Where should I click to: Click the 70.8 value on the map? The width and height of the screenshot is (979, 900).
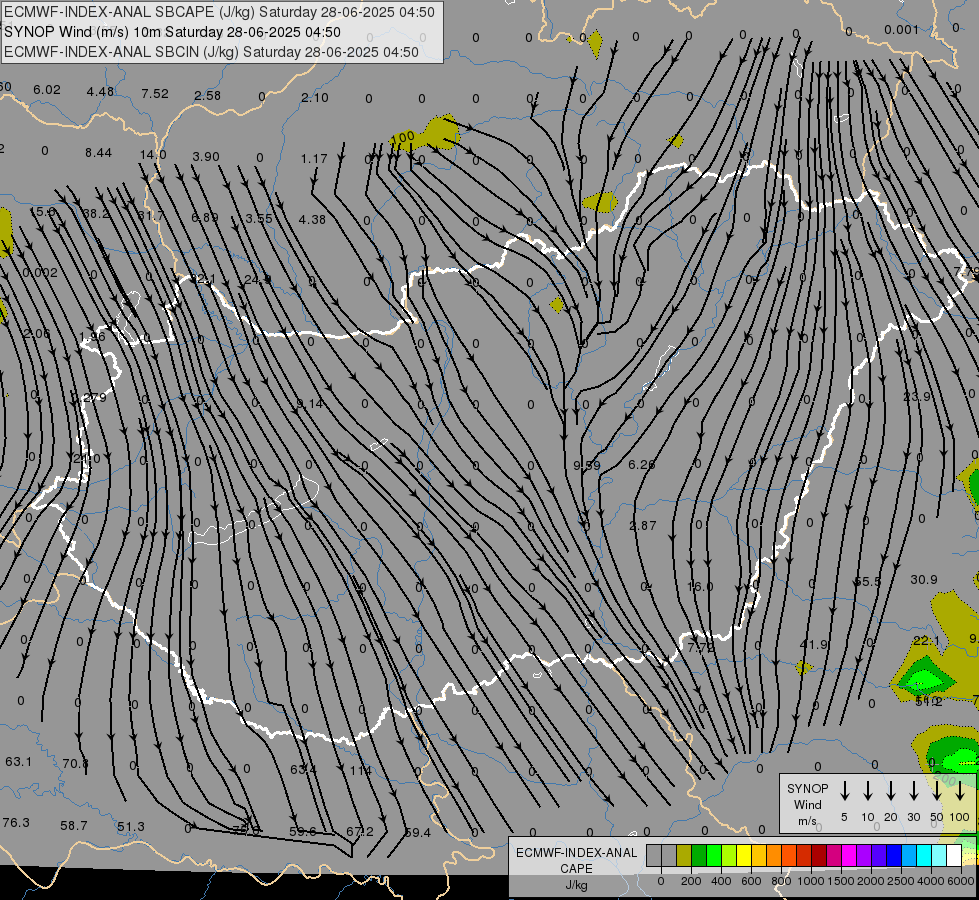point(75,763)
